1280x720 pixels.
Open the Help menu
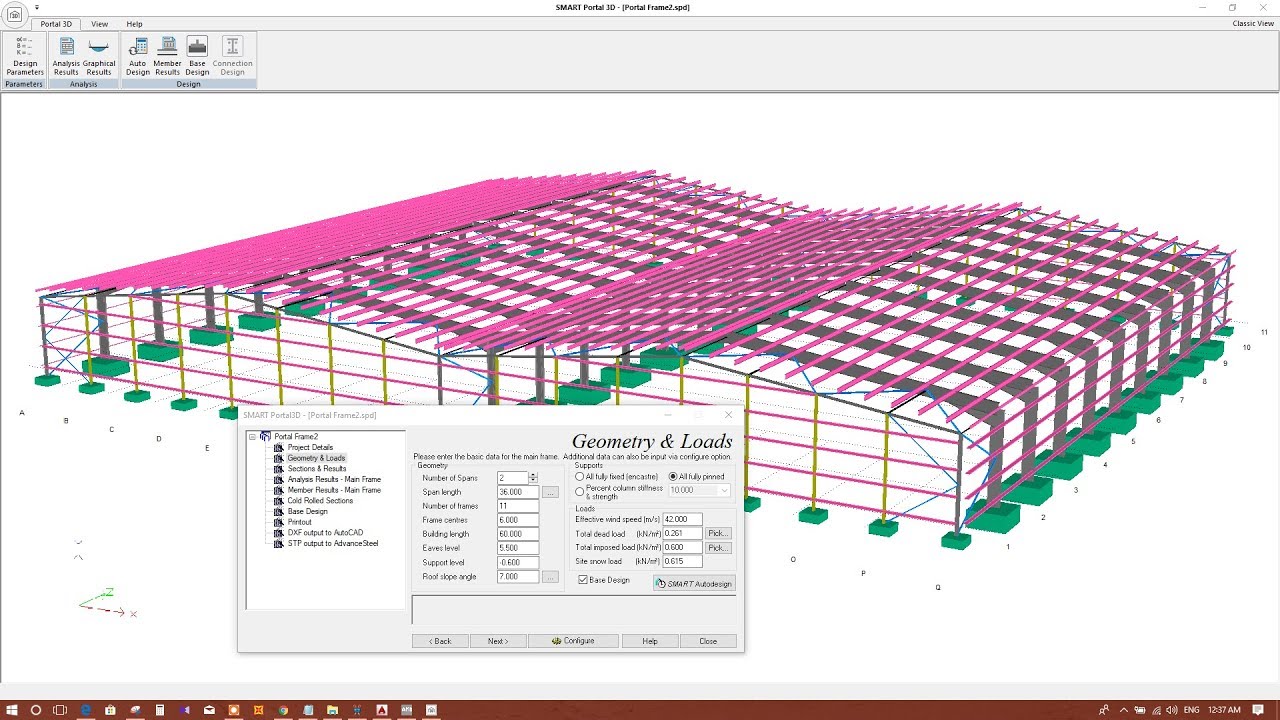click(134, 24)
